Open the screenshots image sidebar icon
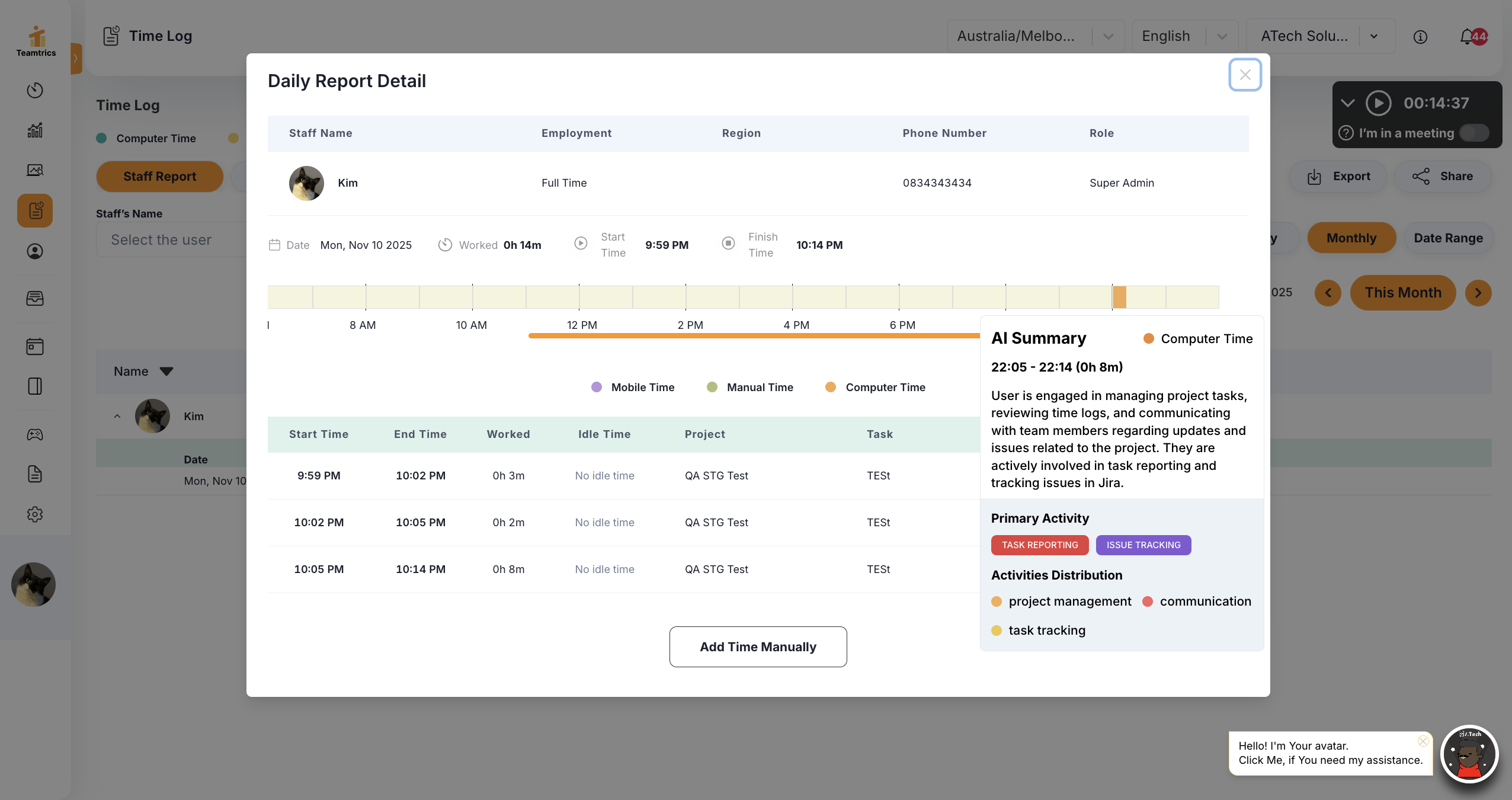The height and width of the screenshot is (800, 1512). [x=35, y=171]
